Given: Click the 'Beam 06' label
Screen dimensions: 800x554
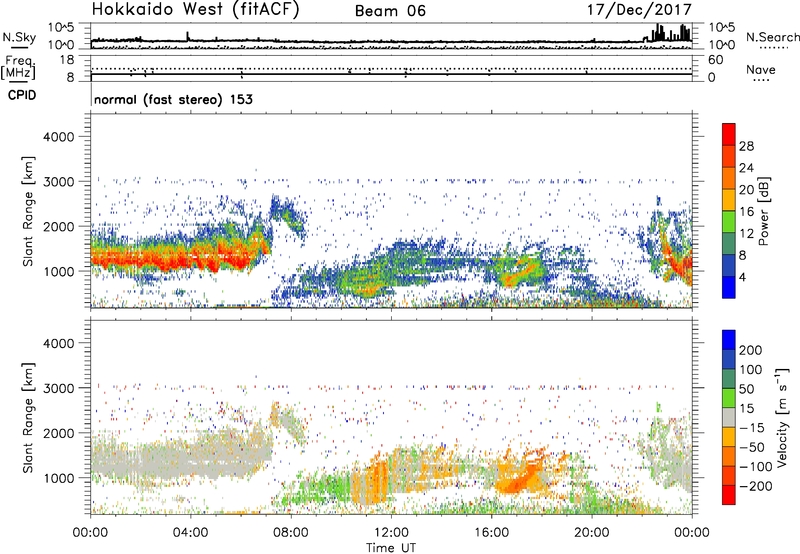Looking at the screenshot, I should (390, 11).
